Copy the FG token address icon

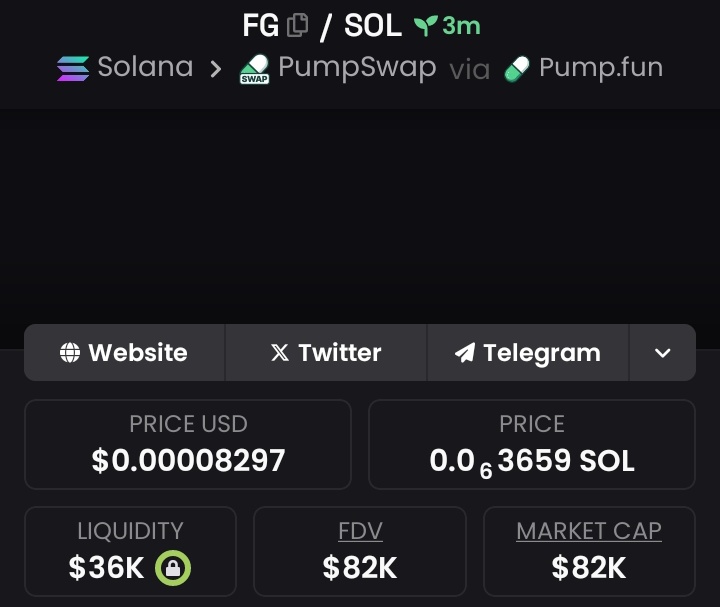pyautogui.click(x=297, y=25)
